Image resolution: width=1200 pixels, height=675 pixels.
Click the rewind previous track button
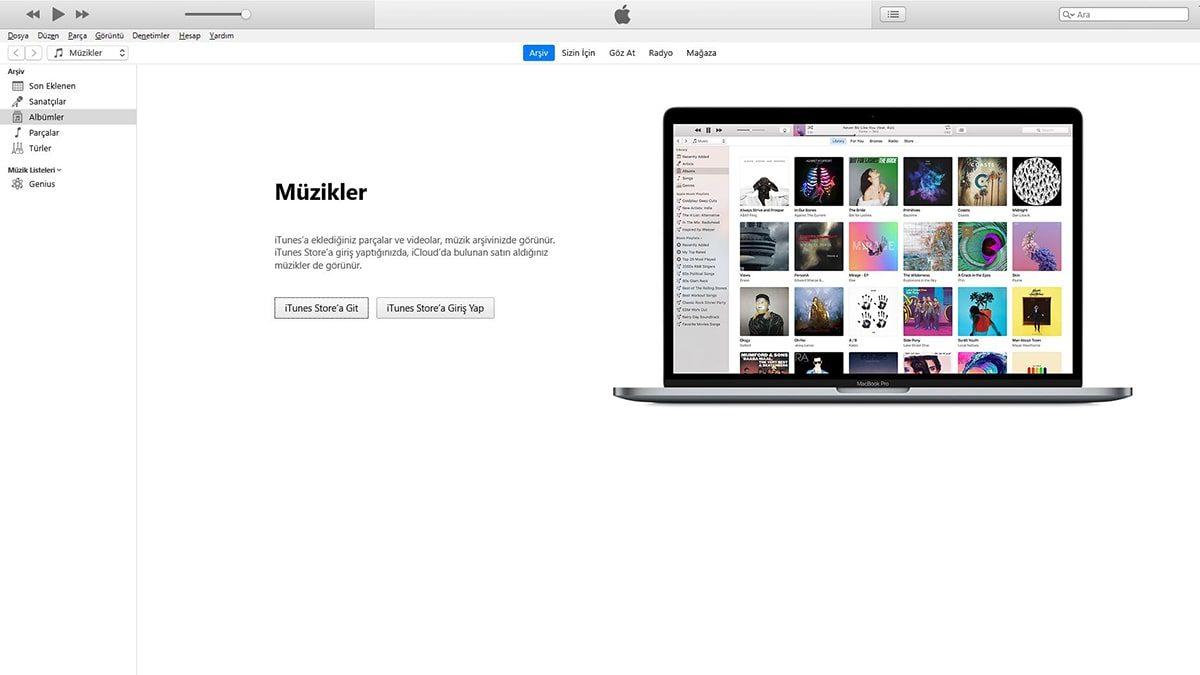(x=33, y=14)
